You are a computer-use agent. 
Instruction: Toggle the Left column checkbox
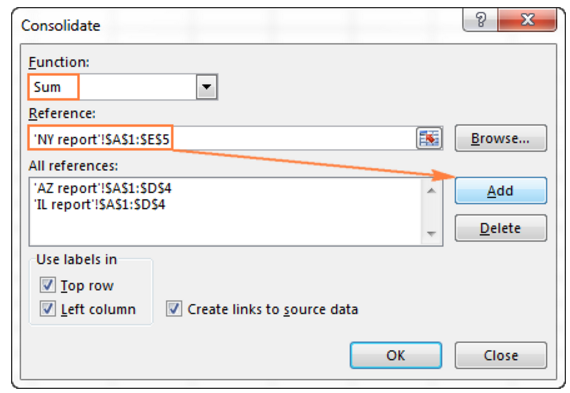[48, 309]
